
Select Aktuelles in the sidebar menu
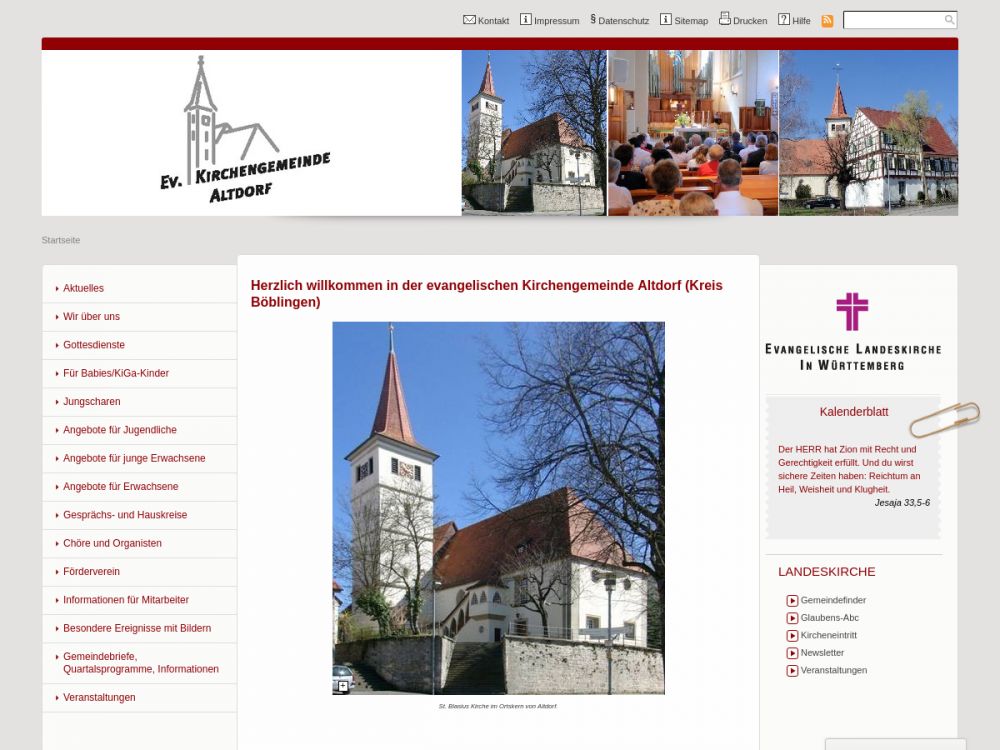(83, 288)
